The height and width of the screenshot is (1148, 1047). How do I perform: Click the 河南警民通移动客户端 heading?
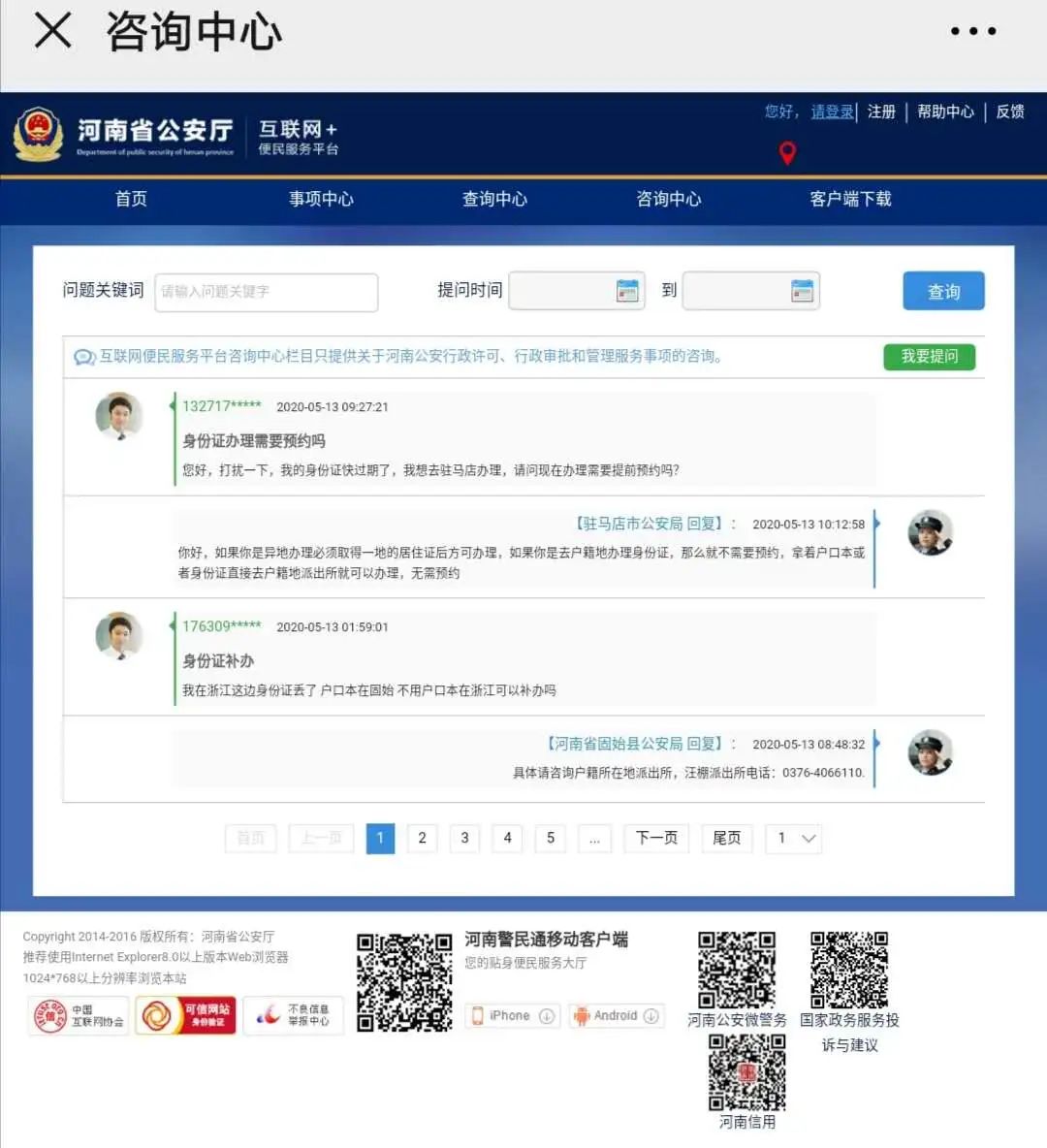pyautogui.click(x=546, y=940)
